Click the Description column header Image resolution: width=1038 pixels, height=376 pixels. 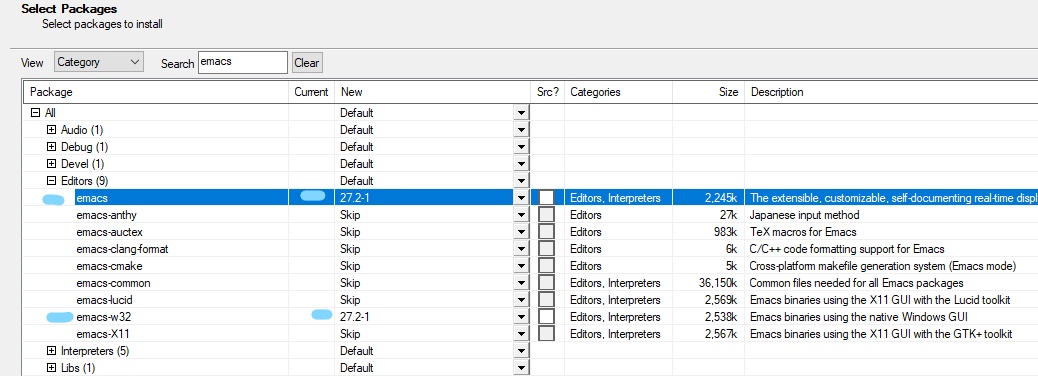tap(891, 92)
